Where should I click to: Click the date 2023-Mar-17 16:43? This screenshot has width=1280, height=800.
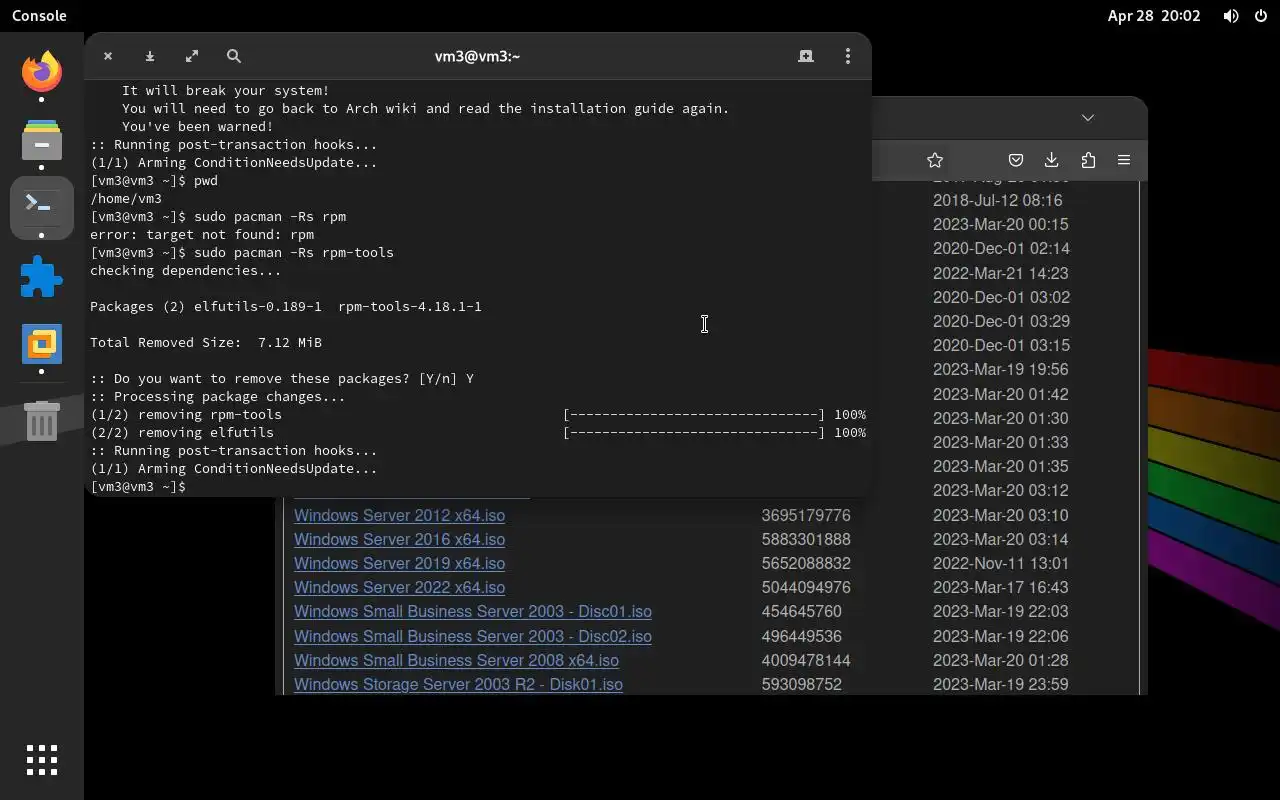(1000, 587)
